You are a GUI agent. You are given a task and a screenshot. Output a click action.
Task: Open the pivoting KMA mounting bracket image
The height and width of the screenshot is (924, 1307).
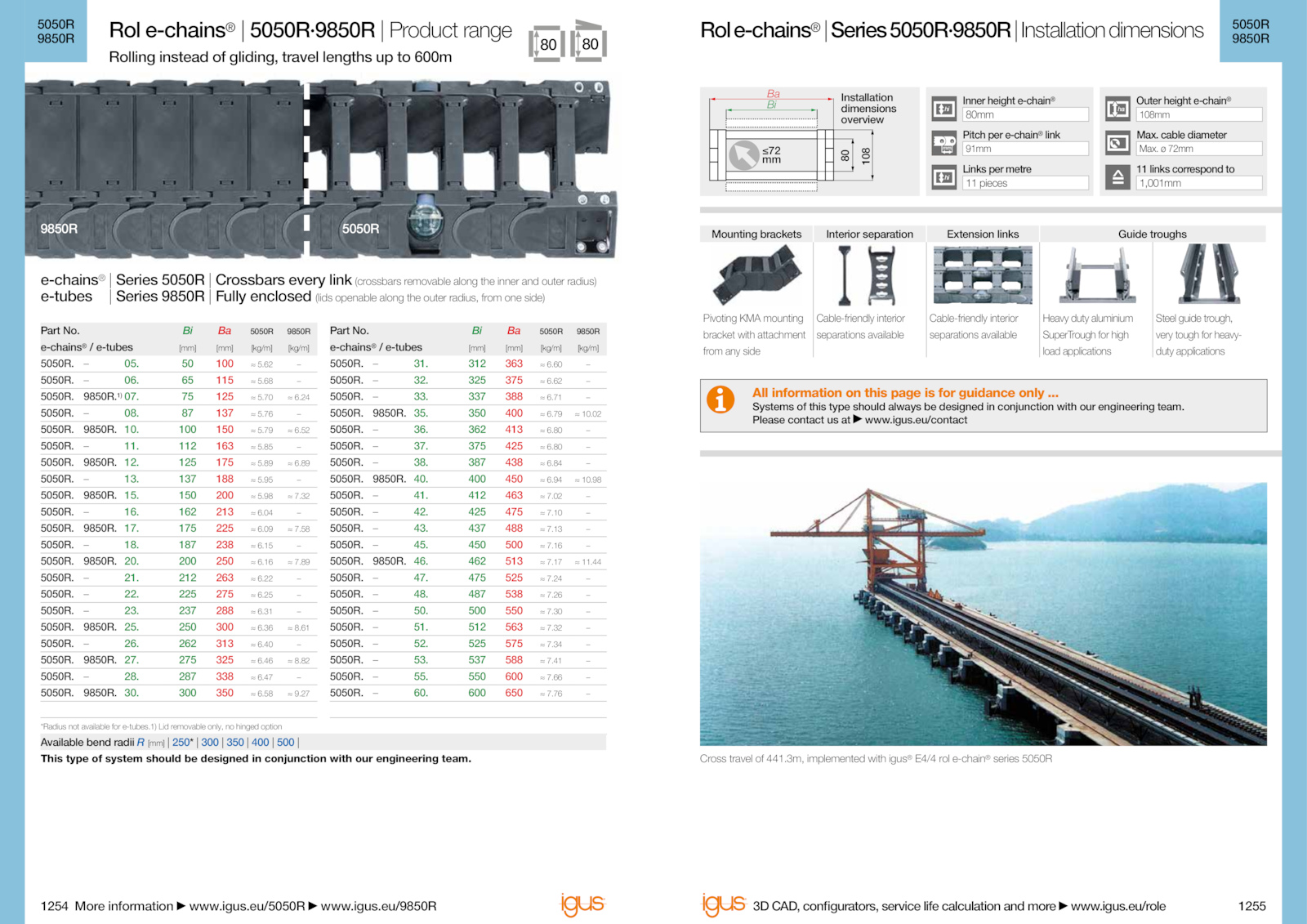(x=756, y=275)
